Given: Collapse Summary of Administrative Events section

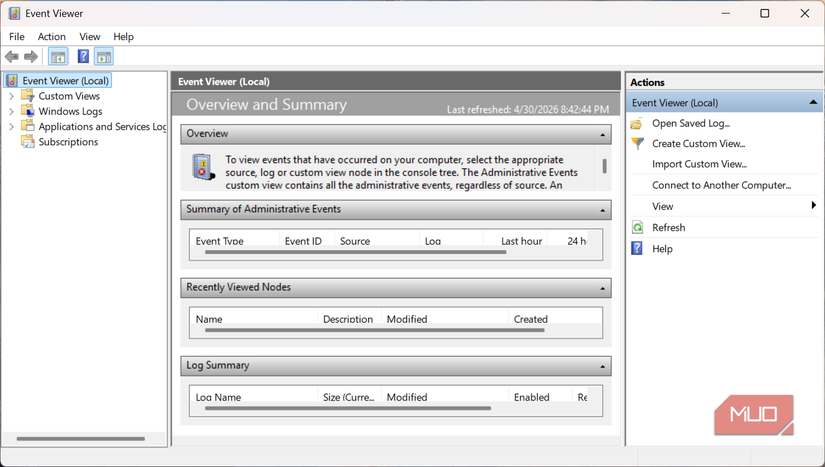Looking at the screenshot, I should click(602, 210).
